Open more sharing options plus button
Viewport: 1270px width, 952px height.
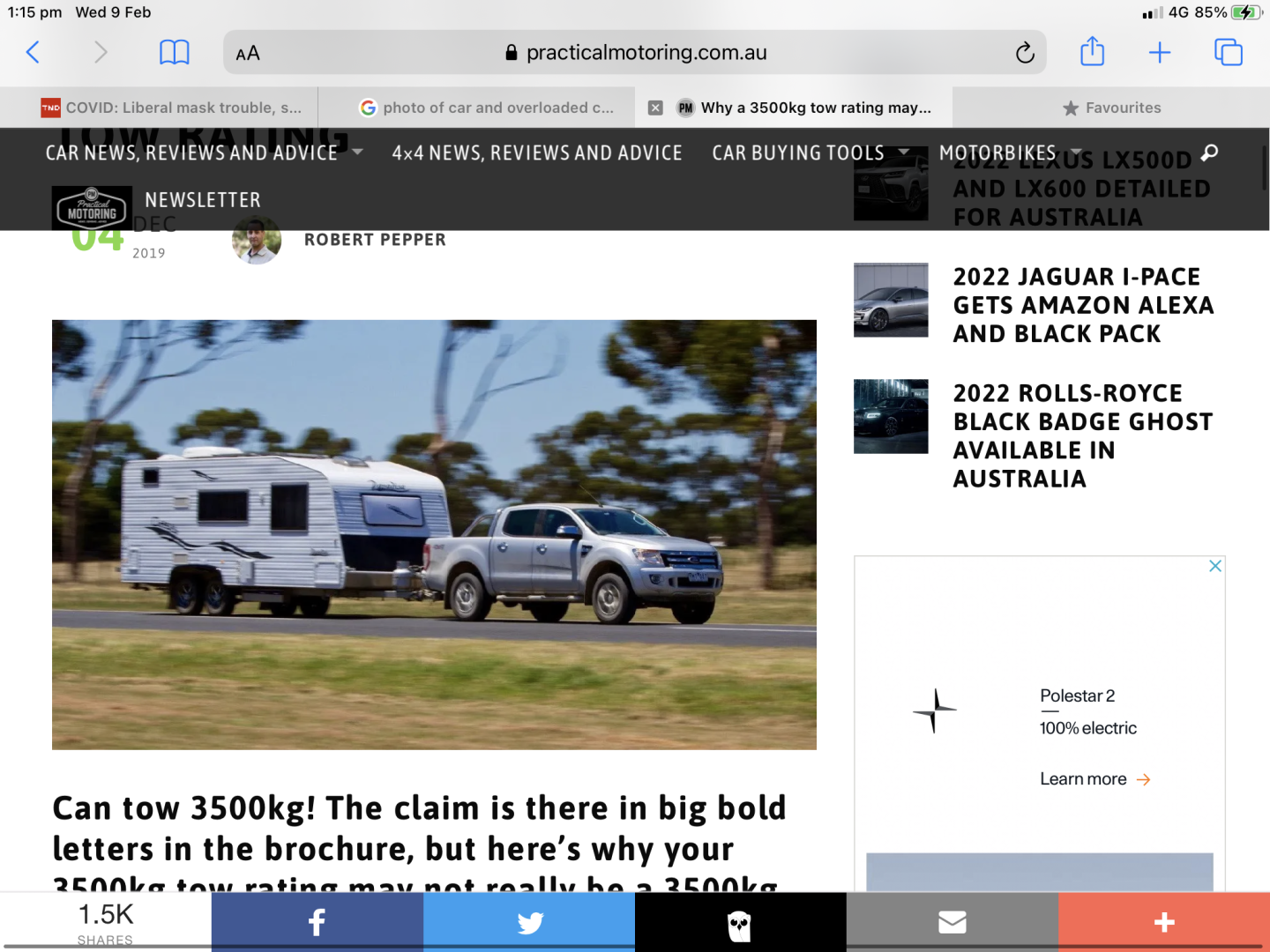pyautogui.click(x=1164, y=922)
